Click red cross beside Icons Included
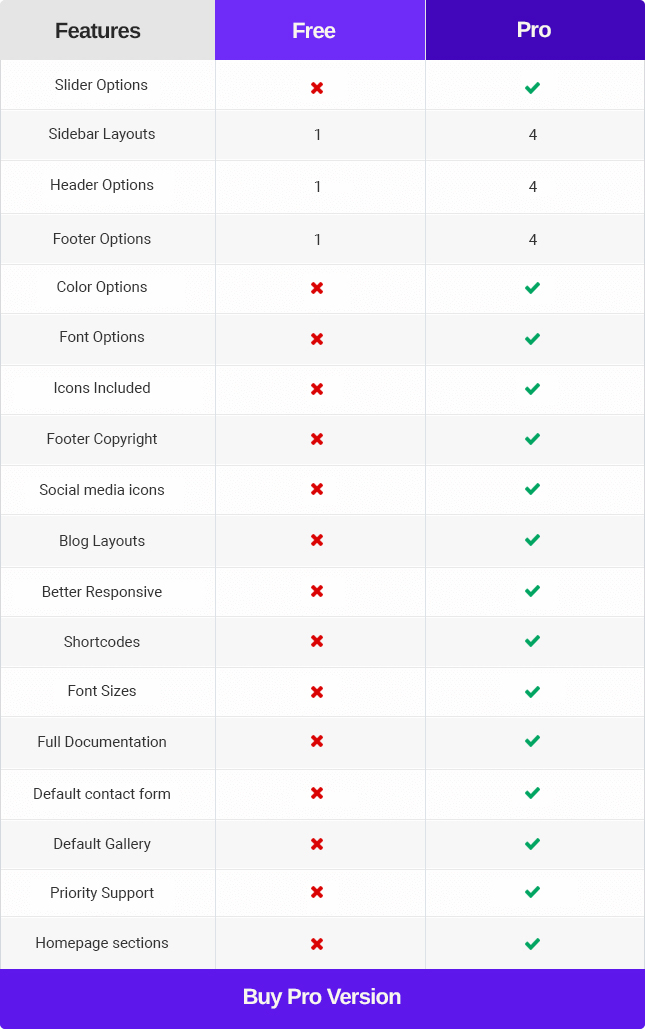645x1029 pixels. click(x=317, y=389)
